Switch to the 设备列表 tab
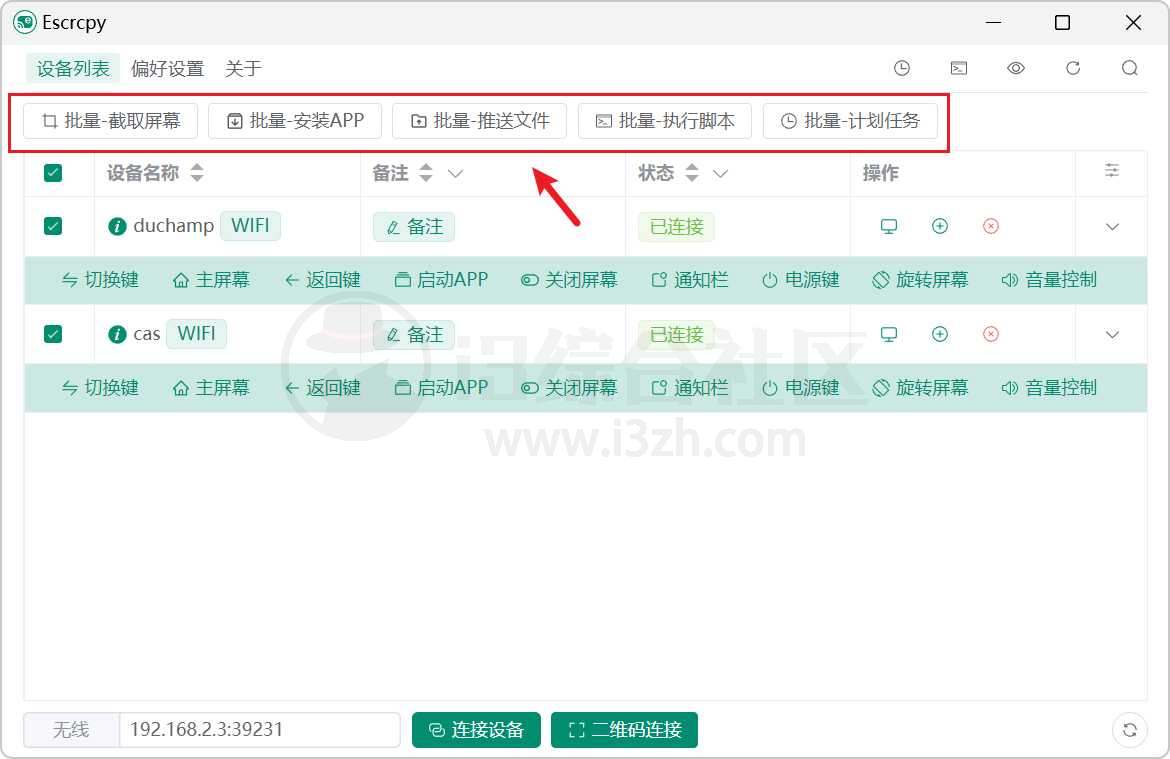 [73, 69]
